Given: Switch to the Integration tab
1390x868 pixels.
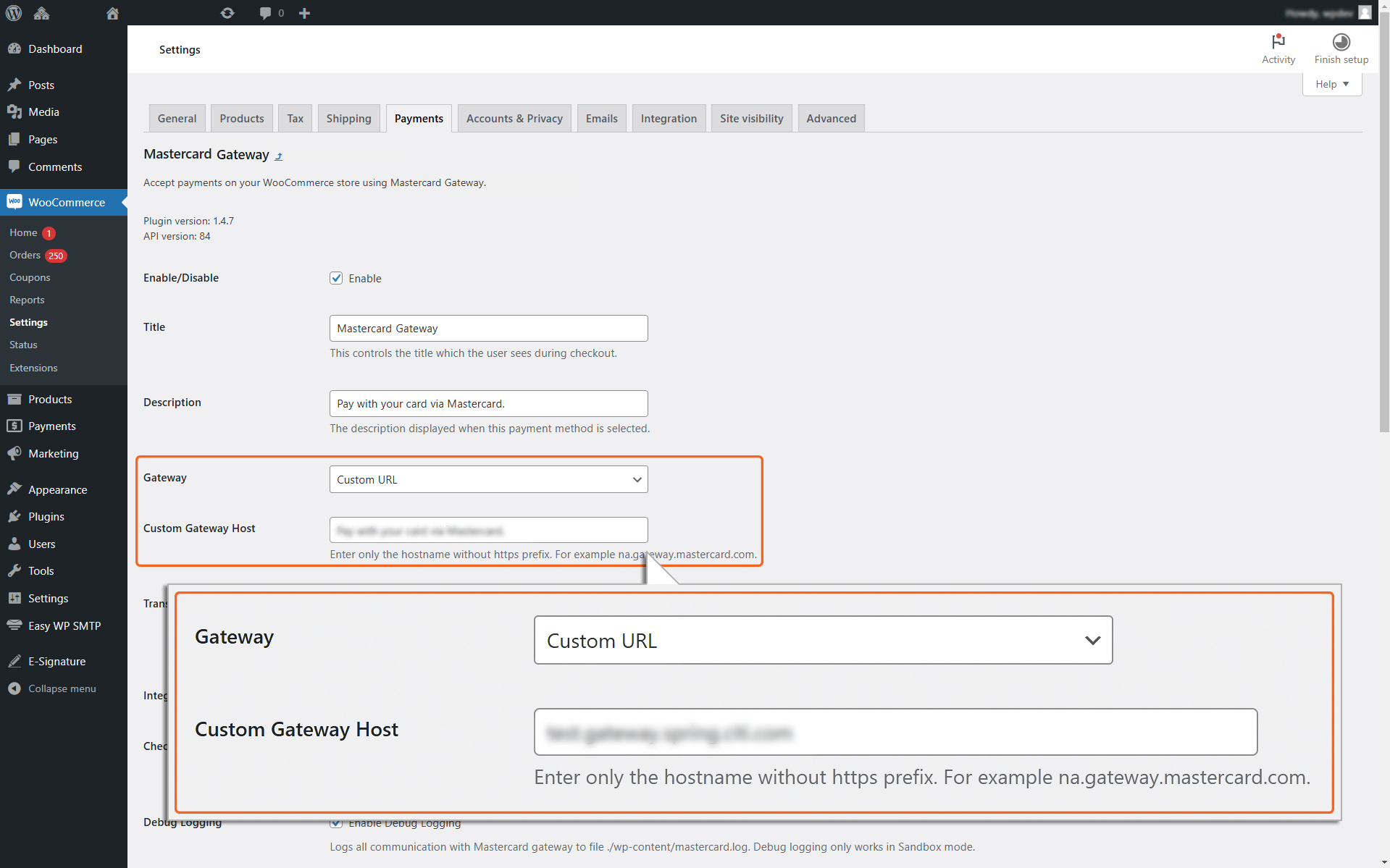Looking at the screenshot, I should point(669,119).
